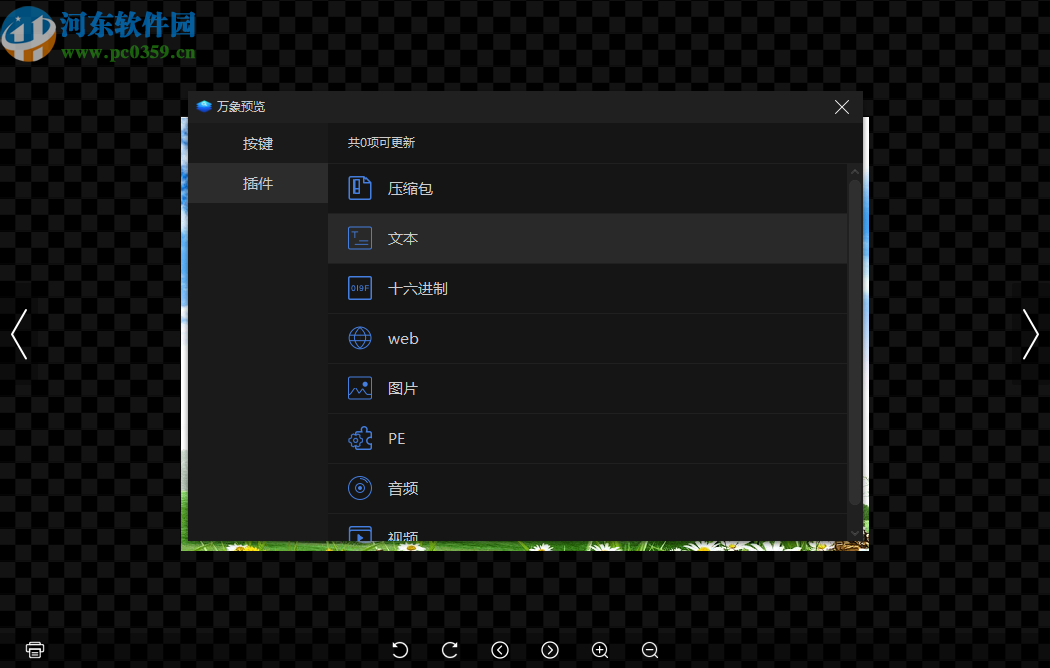The height and width of the screenshot is (668, 1050).
Task: Switch to the 按键 tab
Action: tap(257, 143)
